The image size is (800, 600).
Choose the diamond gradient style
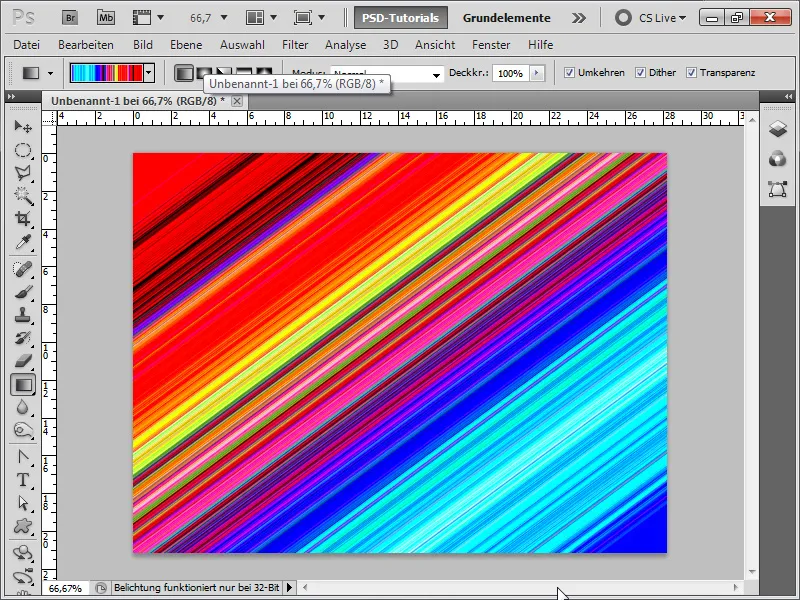(264, 71)
